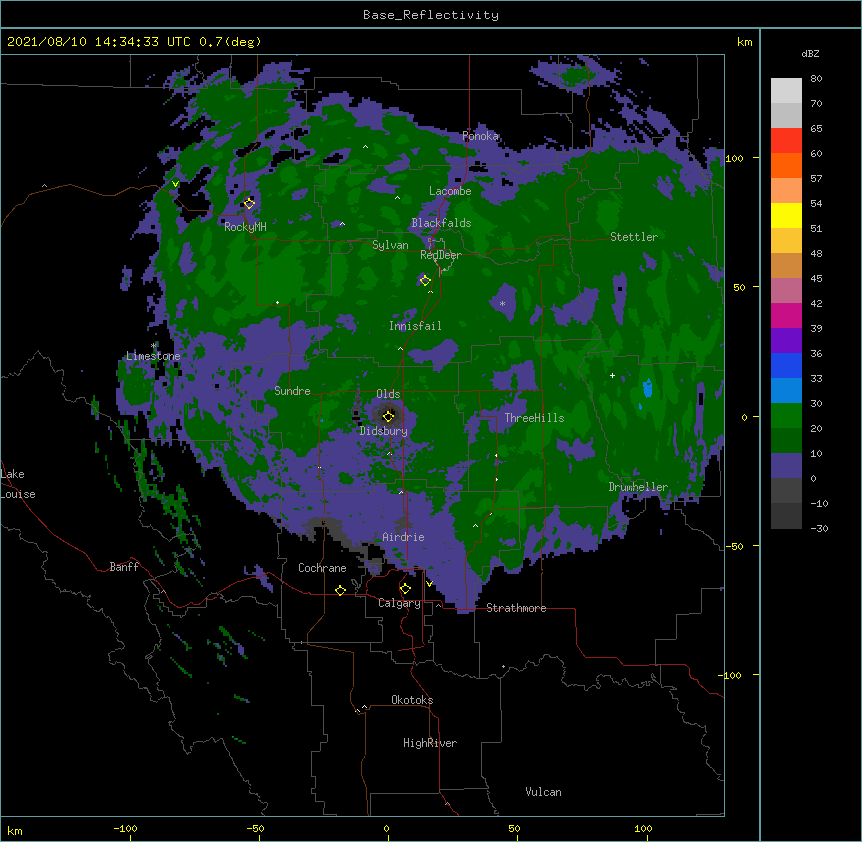
Task: Click the 100 tick label on the right axis
Action: [734, 158]
